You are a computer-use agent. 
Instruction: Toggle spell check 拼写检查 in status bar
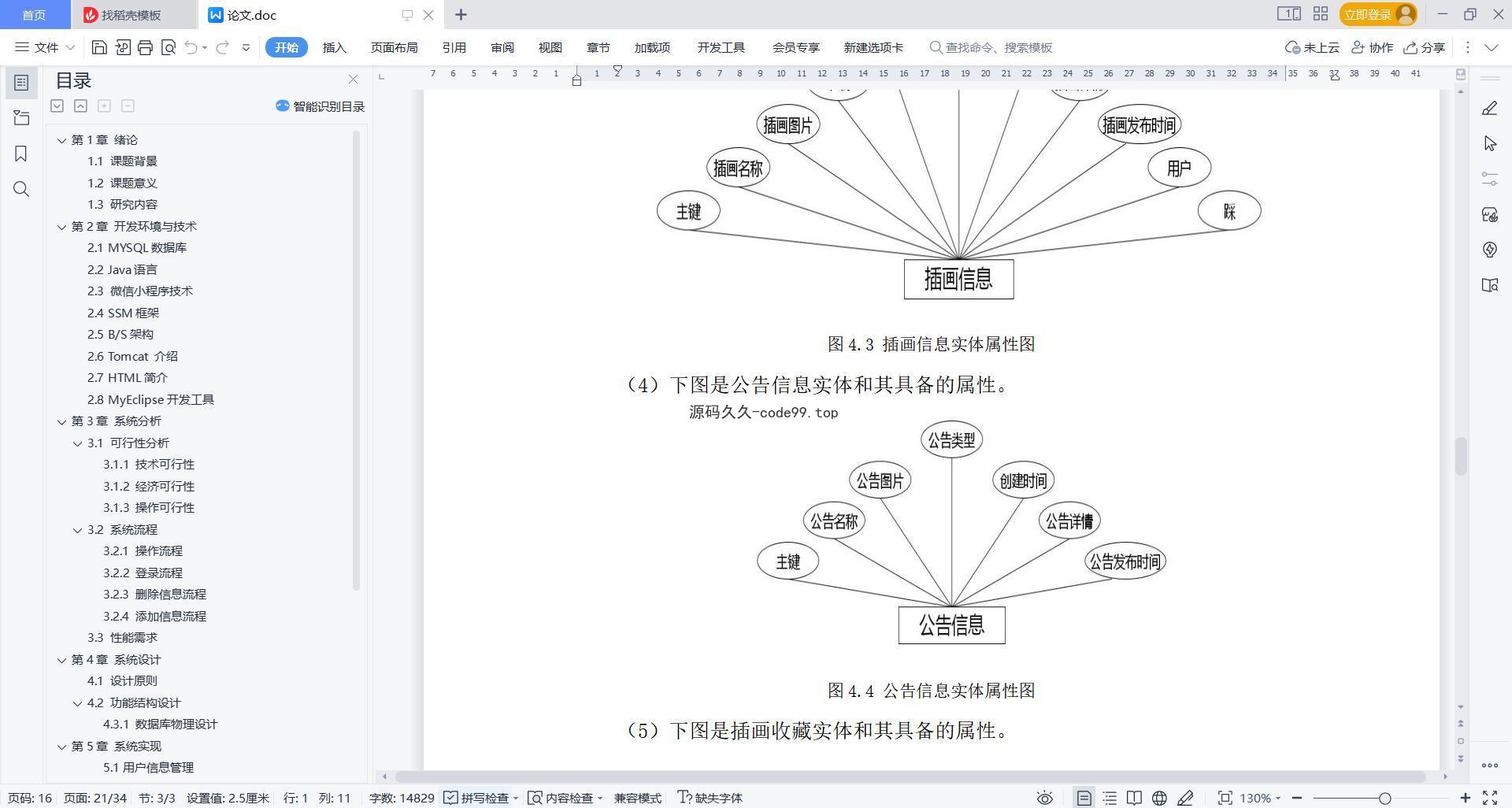477,798
